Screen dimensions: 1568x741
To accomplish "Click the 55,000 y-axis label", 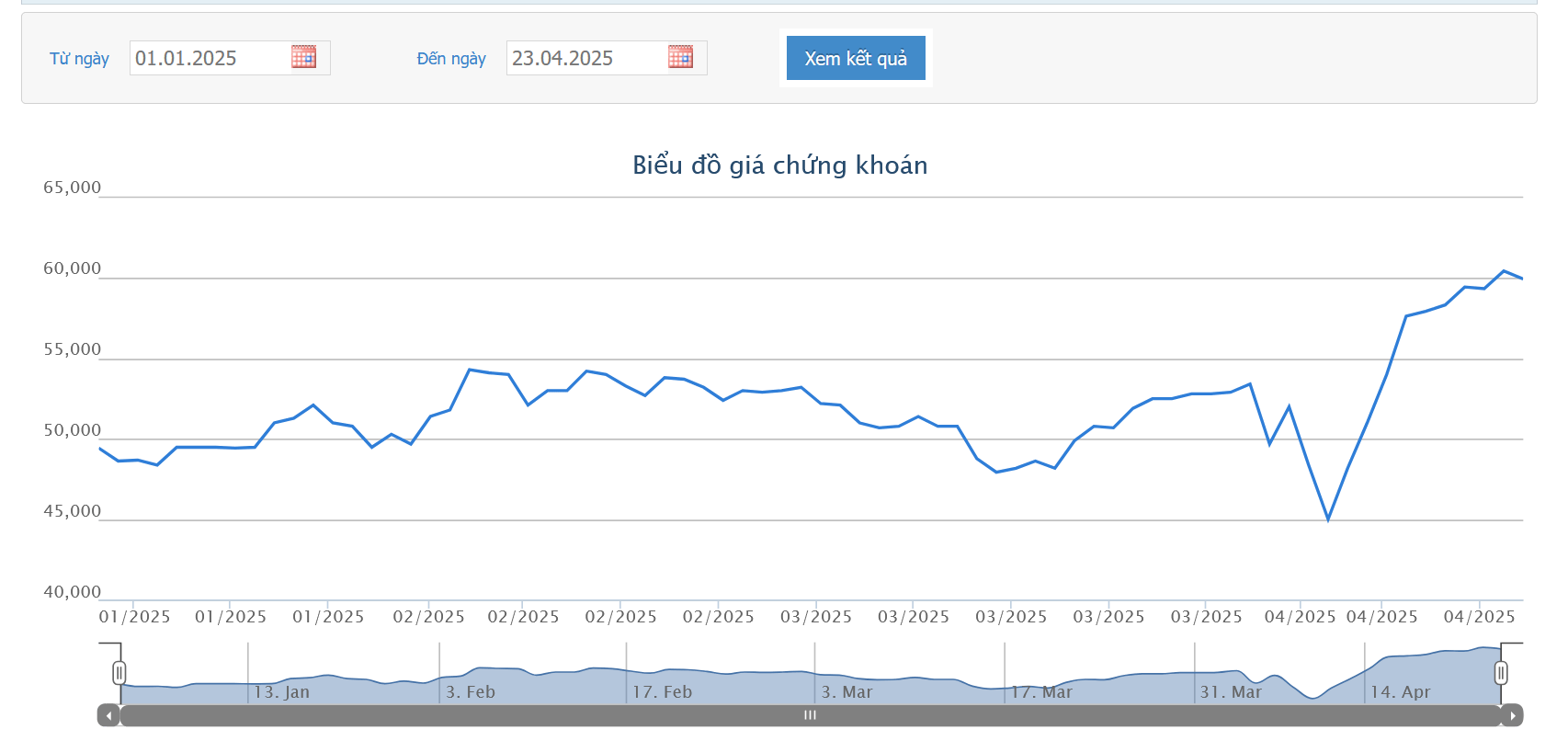I will tap(73, 349).
